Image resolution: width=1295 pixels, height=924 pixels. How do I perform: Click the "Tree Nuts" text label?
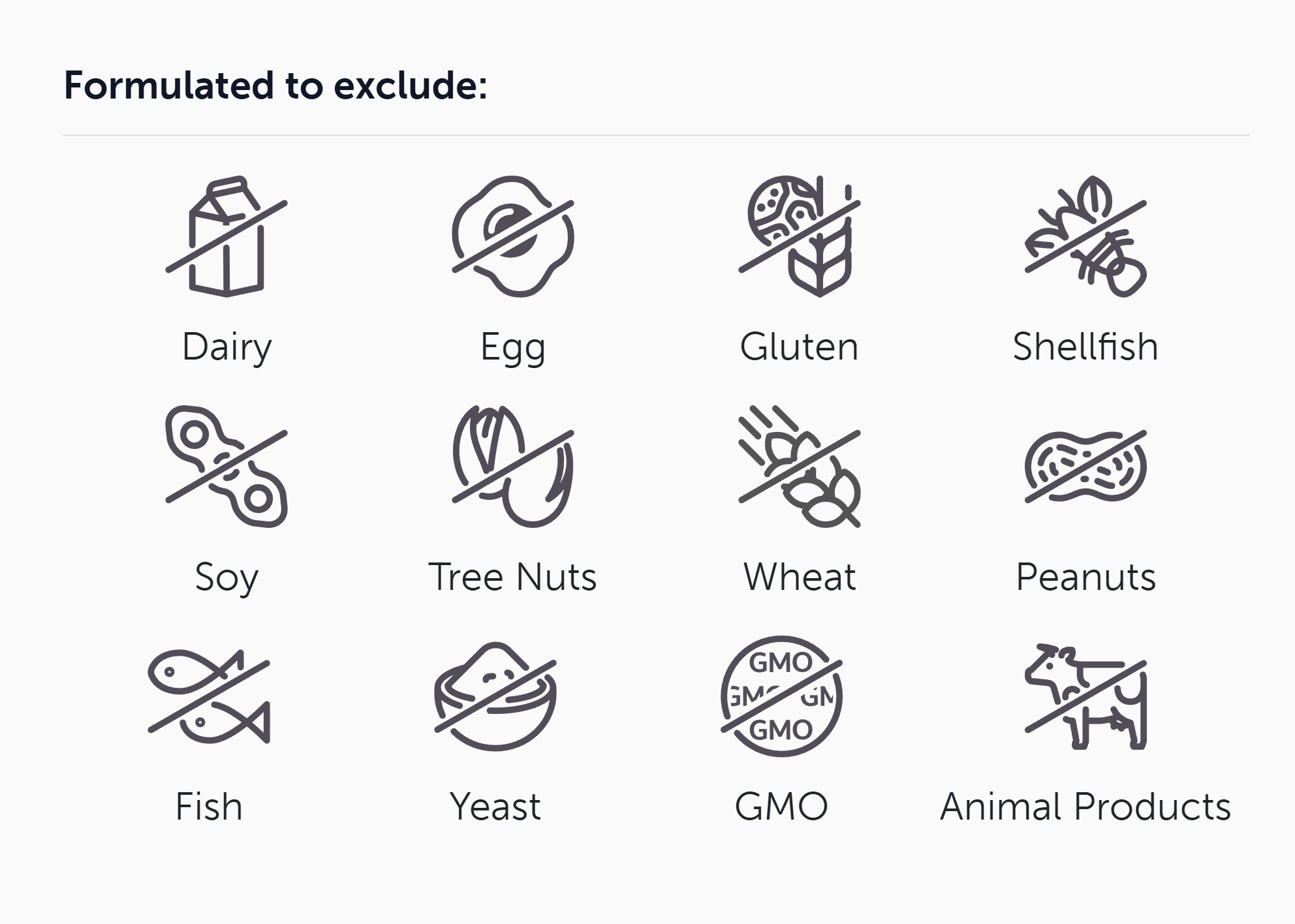point(512,577)
